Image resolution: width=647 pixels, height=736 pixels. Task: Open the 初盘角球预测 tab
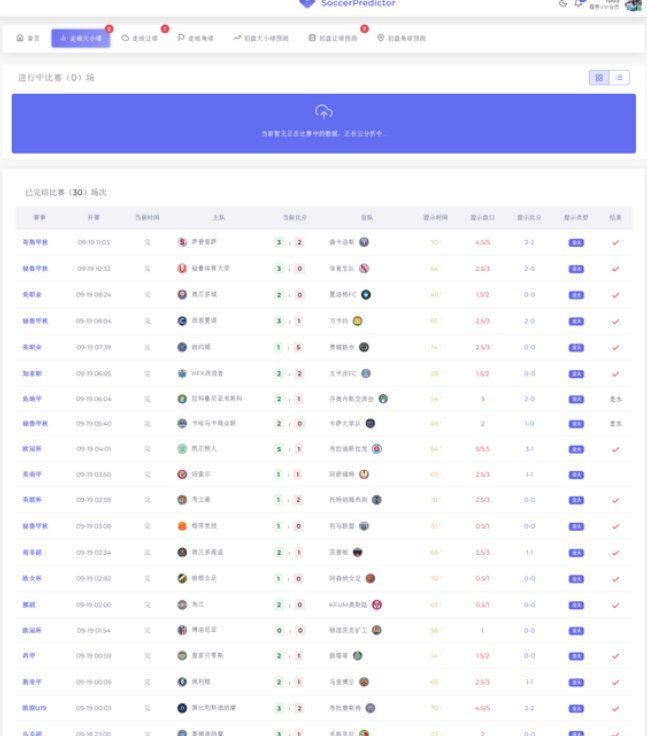401,38
